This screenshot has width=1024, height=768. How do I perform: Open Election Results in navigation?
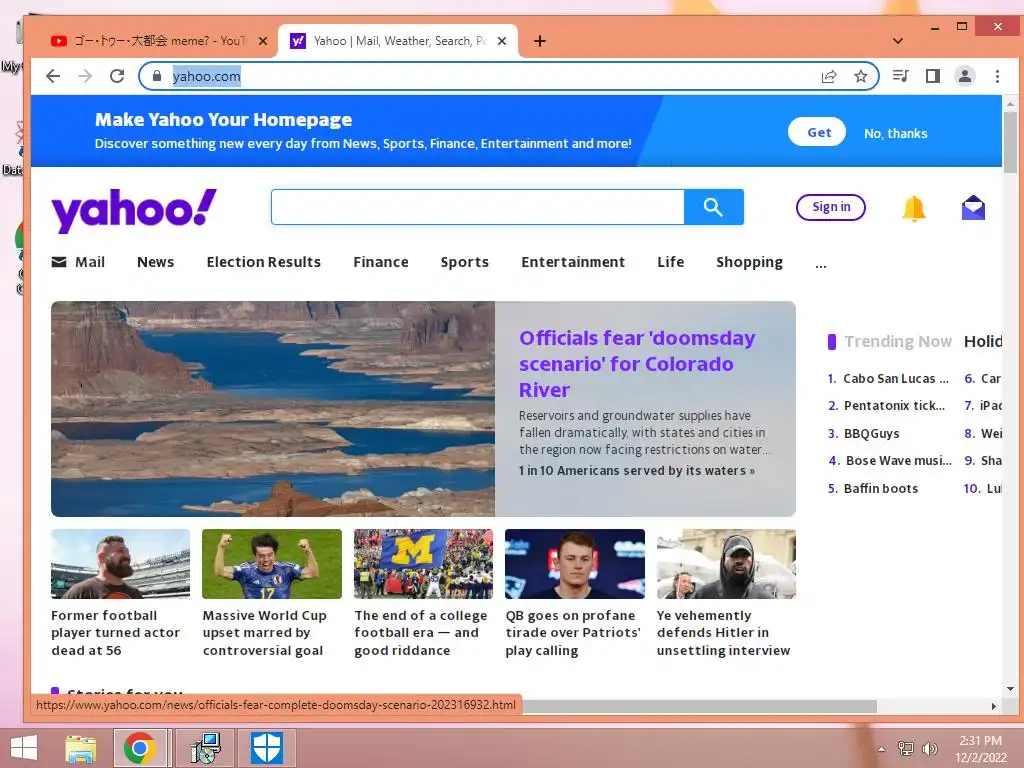[x=264, y=262]
